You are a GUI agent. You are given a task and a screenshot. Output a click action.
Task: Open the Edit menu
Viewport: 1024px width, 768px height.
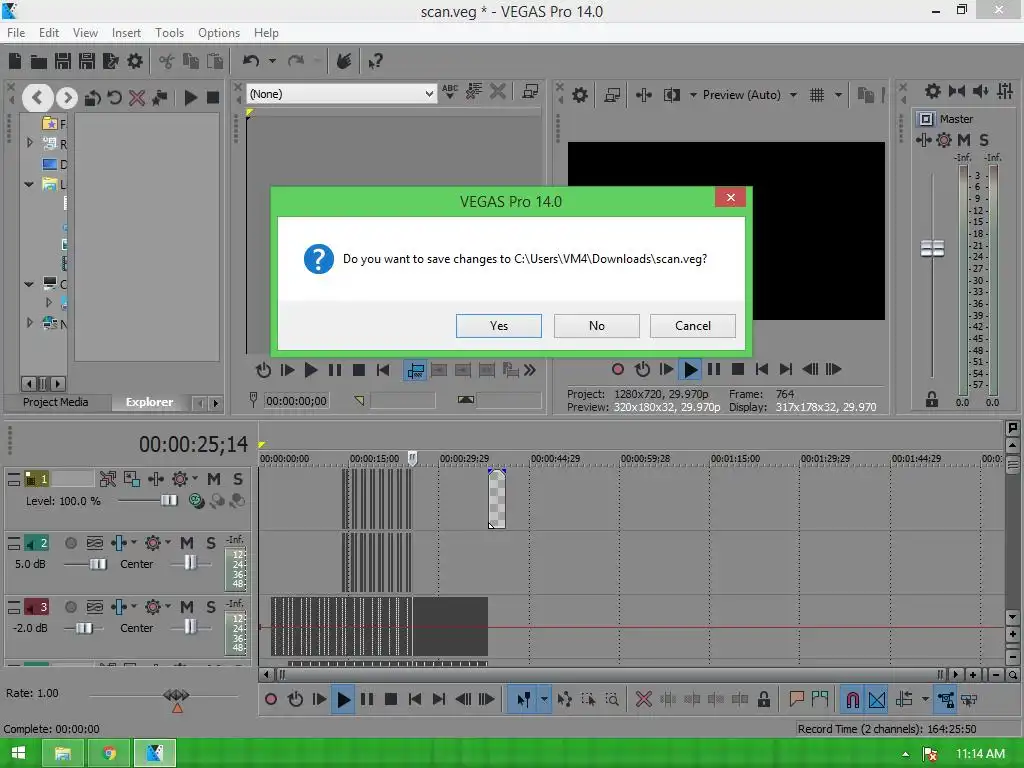coord(49,33)
